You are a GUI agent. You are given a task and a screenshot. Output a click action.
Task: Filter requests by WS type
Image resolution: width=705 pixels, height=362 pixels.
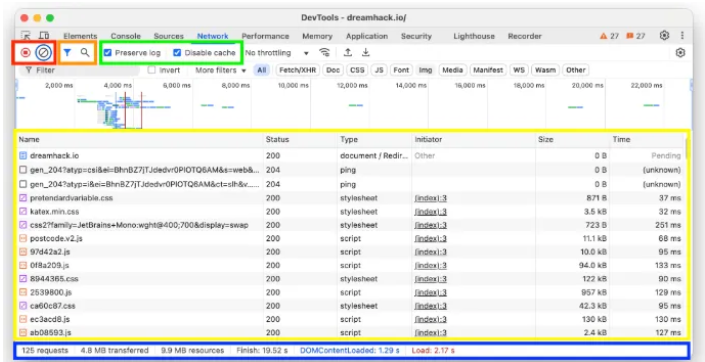point(519,70)
